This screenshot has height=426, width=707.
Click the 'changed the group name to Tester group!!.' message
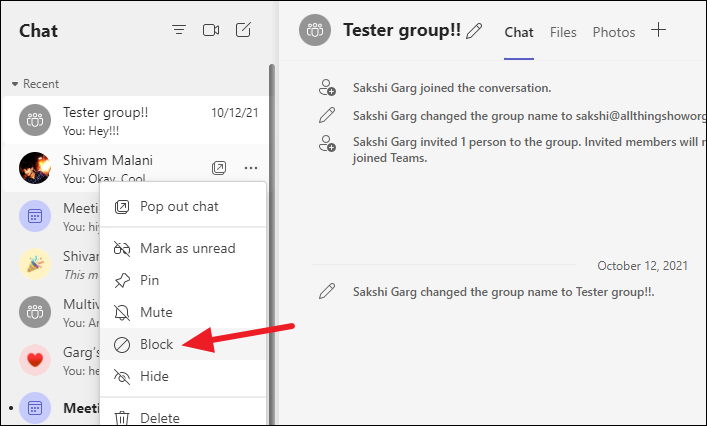[x=504, y=292]
